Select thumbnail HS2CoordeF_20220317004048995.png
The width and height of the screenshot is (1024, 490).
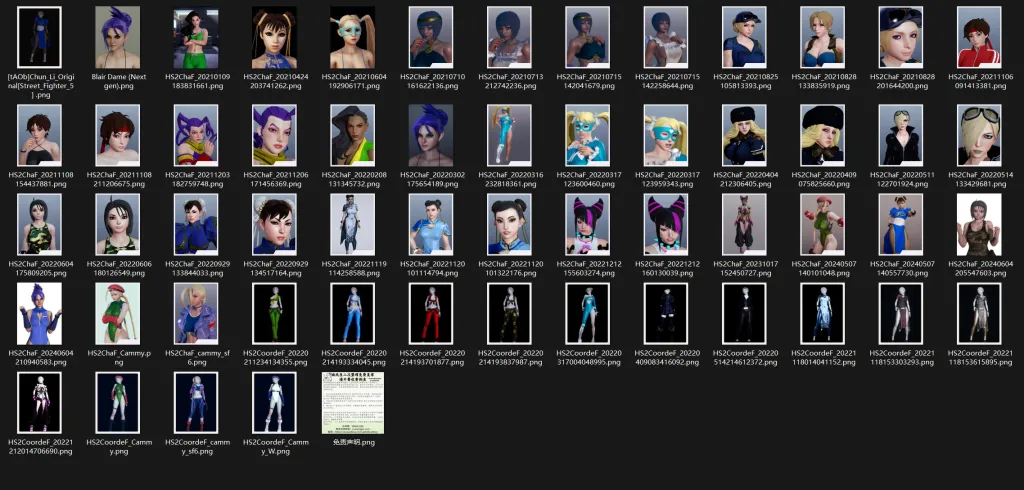(588, 314)
